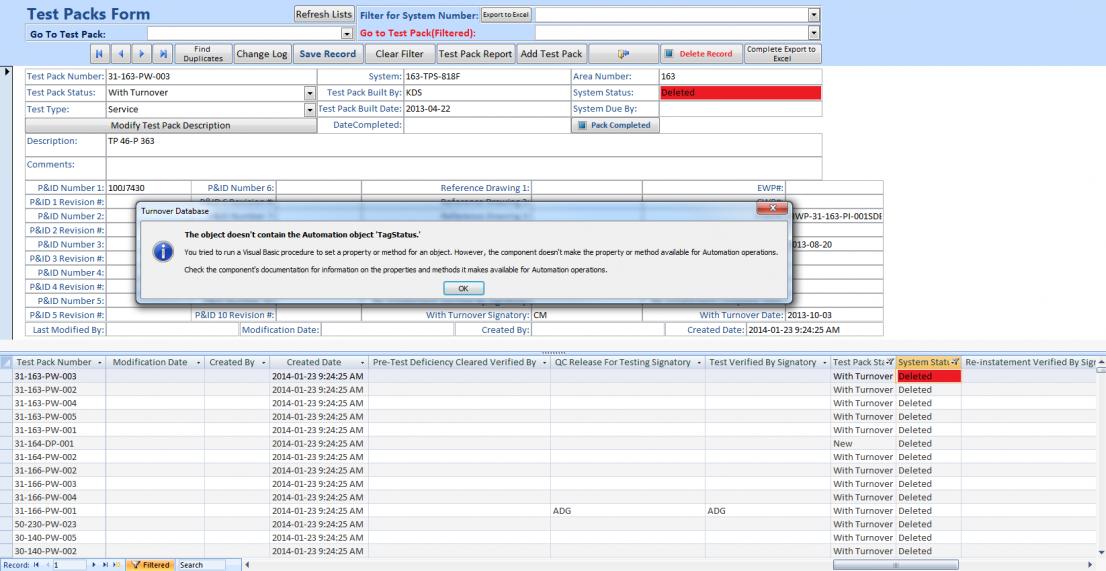Select row 31-166-PW-004 in the datasheet
This screenshot has height=571, width=1106.
(6, 498)
